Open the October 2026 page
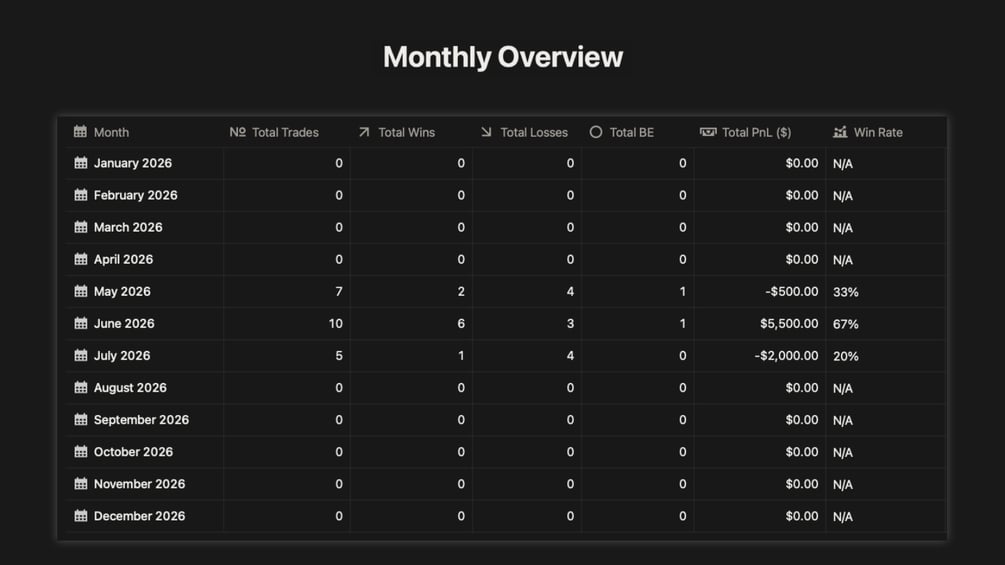Viewport: 1005px width, 565px height. pos(133,452)
